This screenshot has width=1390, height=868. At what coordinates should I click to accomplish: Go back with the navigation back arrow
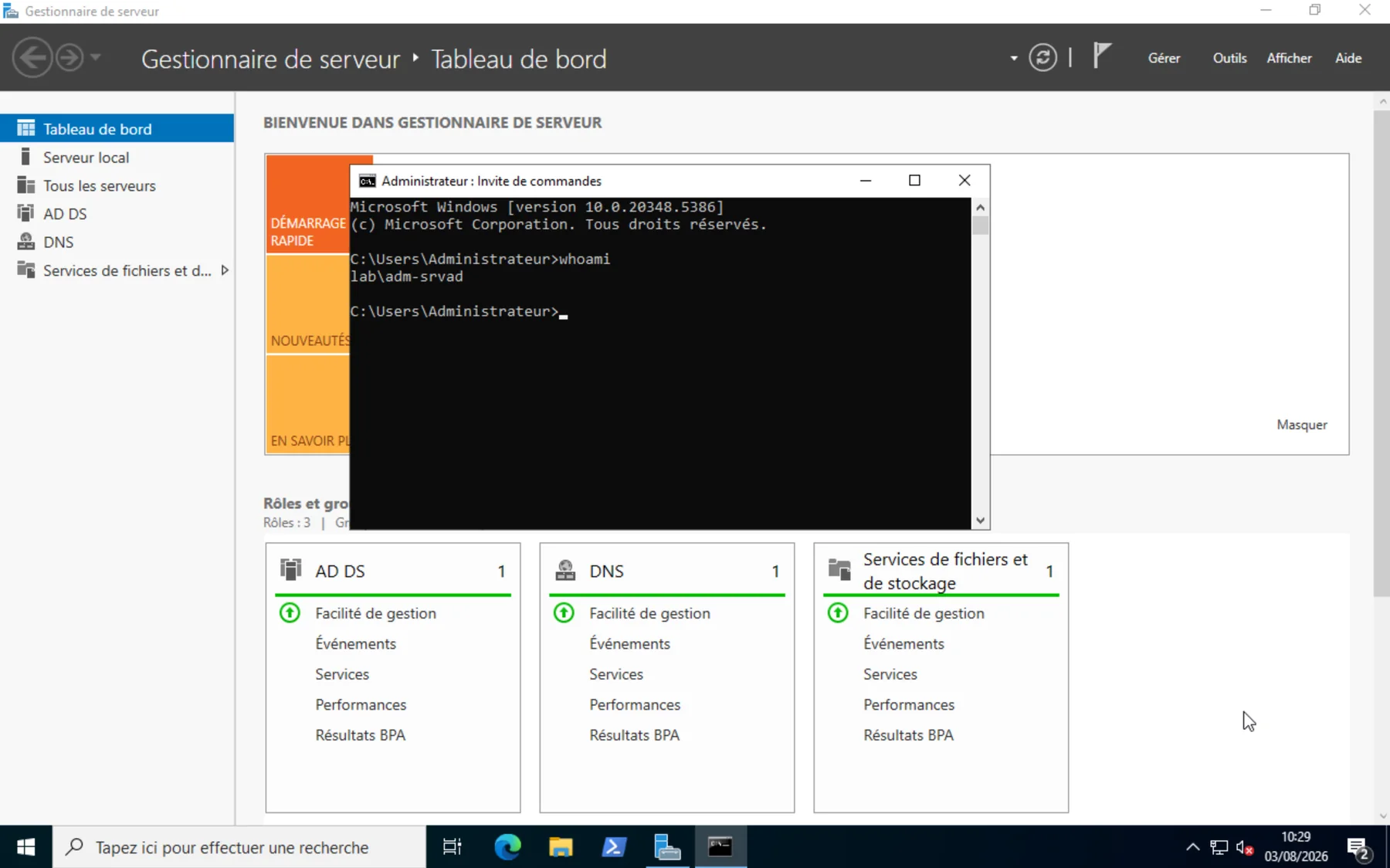click(x=32, y=58)
